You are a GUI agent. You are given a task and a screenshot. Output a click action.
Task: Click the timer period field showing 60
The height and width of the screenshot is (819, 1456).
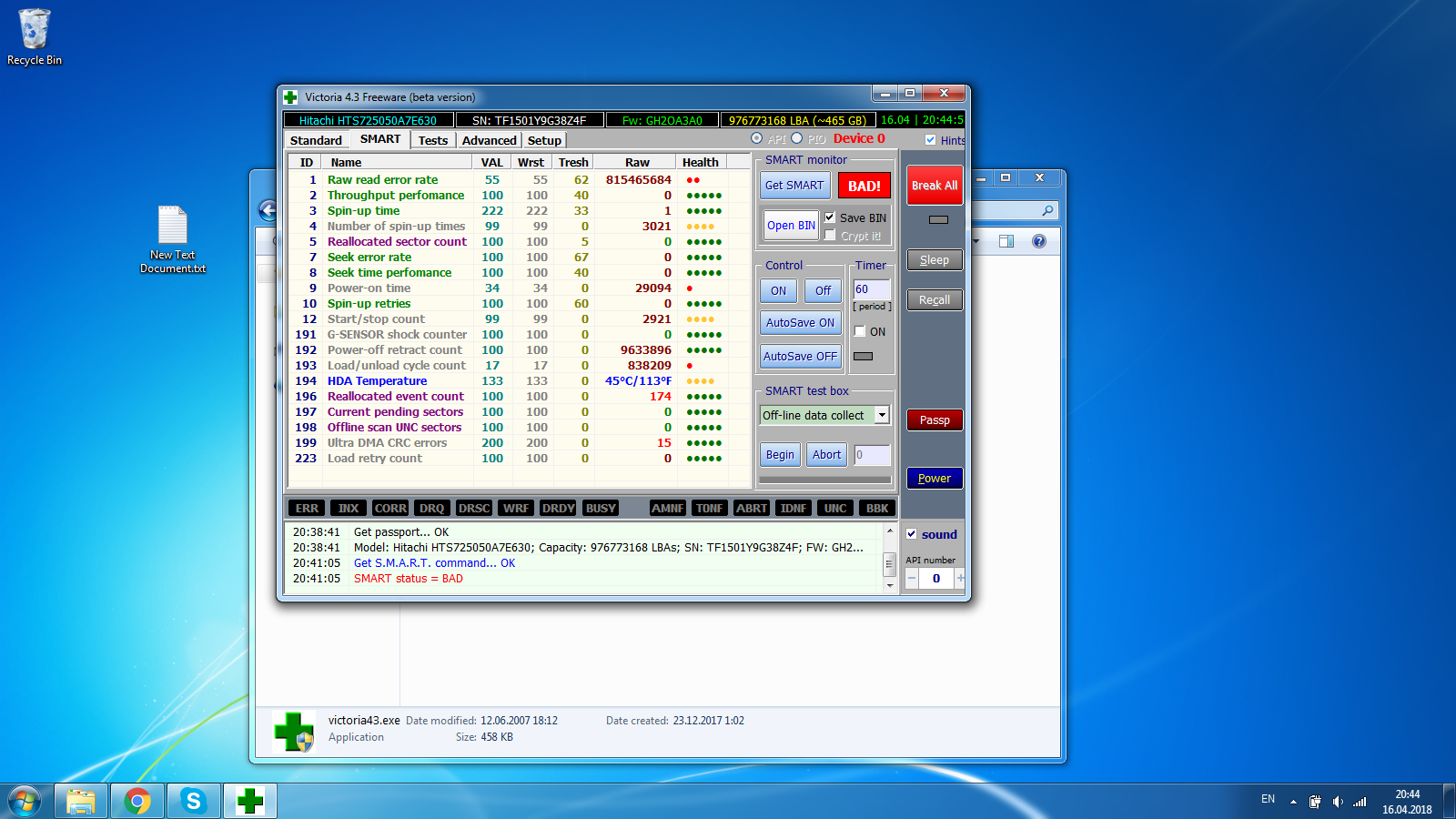(x=871, y=289)
